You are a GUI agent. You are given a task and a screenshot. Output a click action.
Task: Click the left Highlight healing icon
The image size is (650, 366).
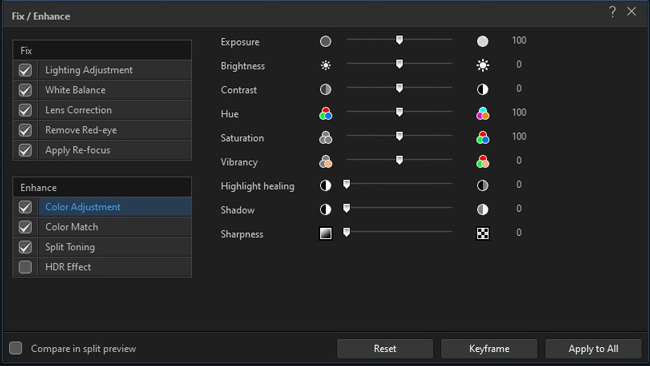click(325, 185)
